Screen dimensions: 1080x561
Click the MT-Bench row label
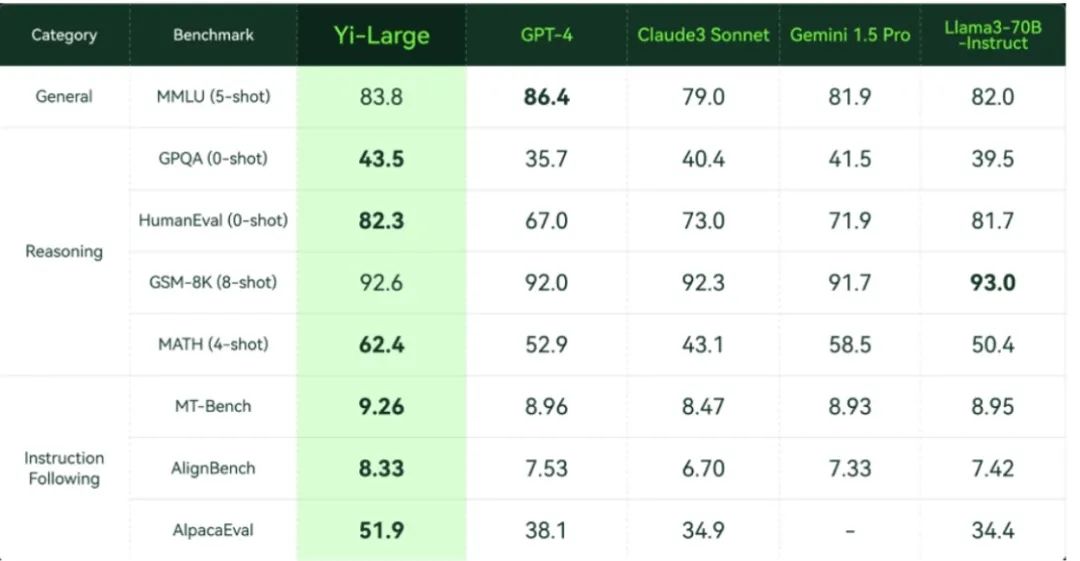214,406
